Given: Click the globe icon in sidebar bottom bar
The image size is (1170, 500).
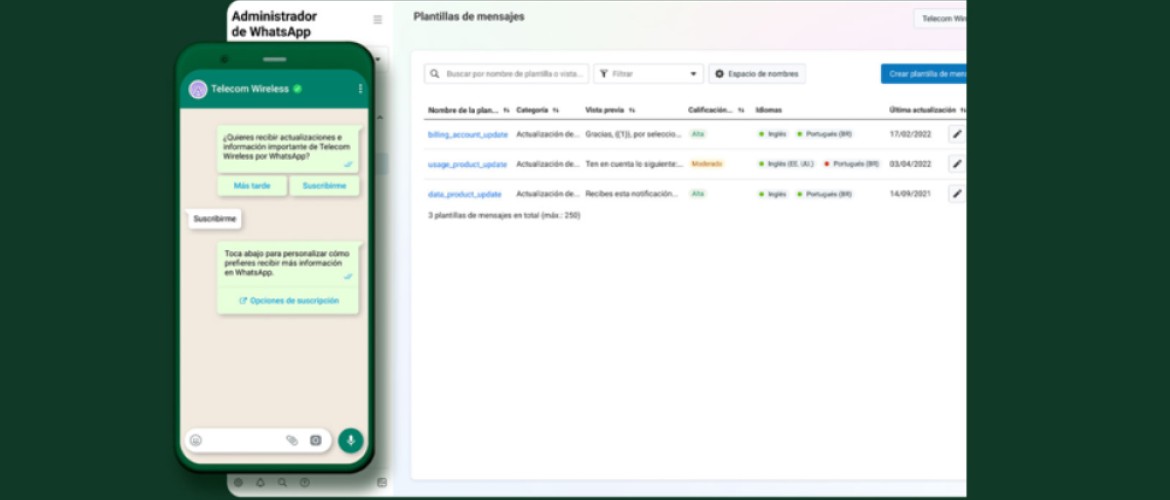Looking at the screenshot, I should click(x=238, y=482).
